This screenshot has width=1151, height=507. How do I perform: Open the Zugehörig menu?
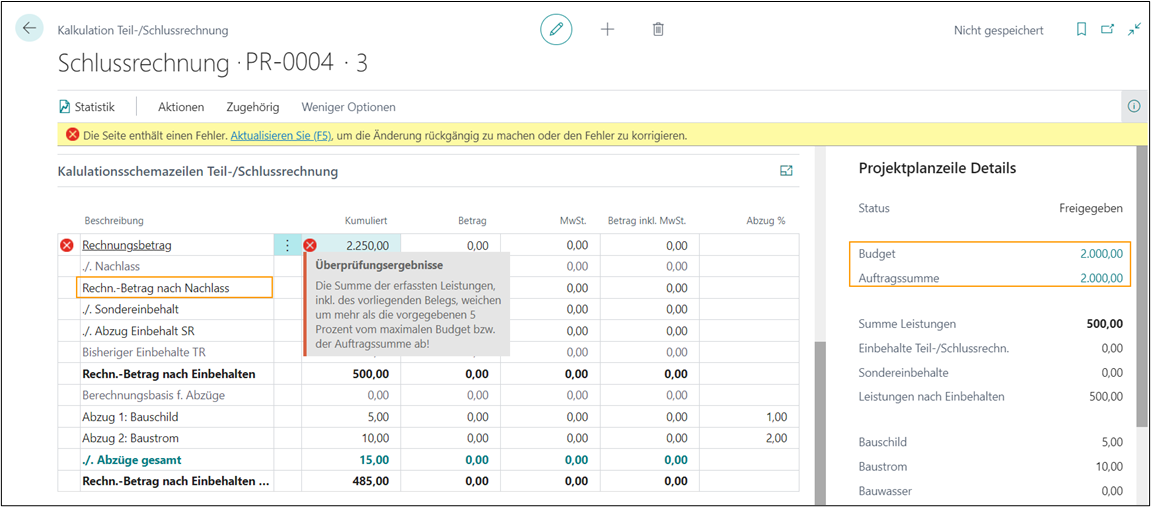point(253,107)
